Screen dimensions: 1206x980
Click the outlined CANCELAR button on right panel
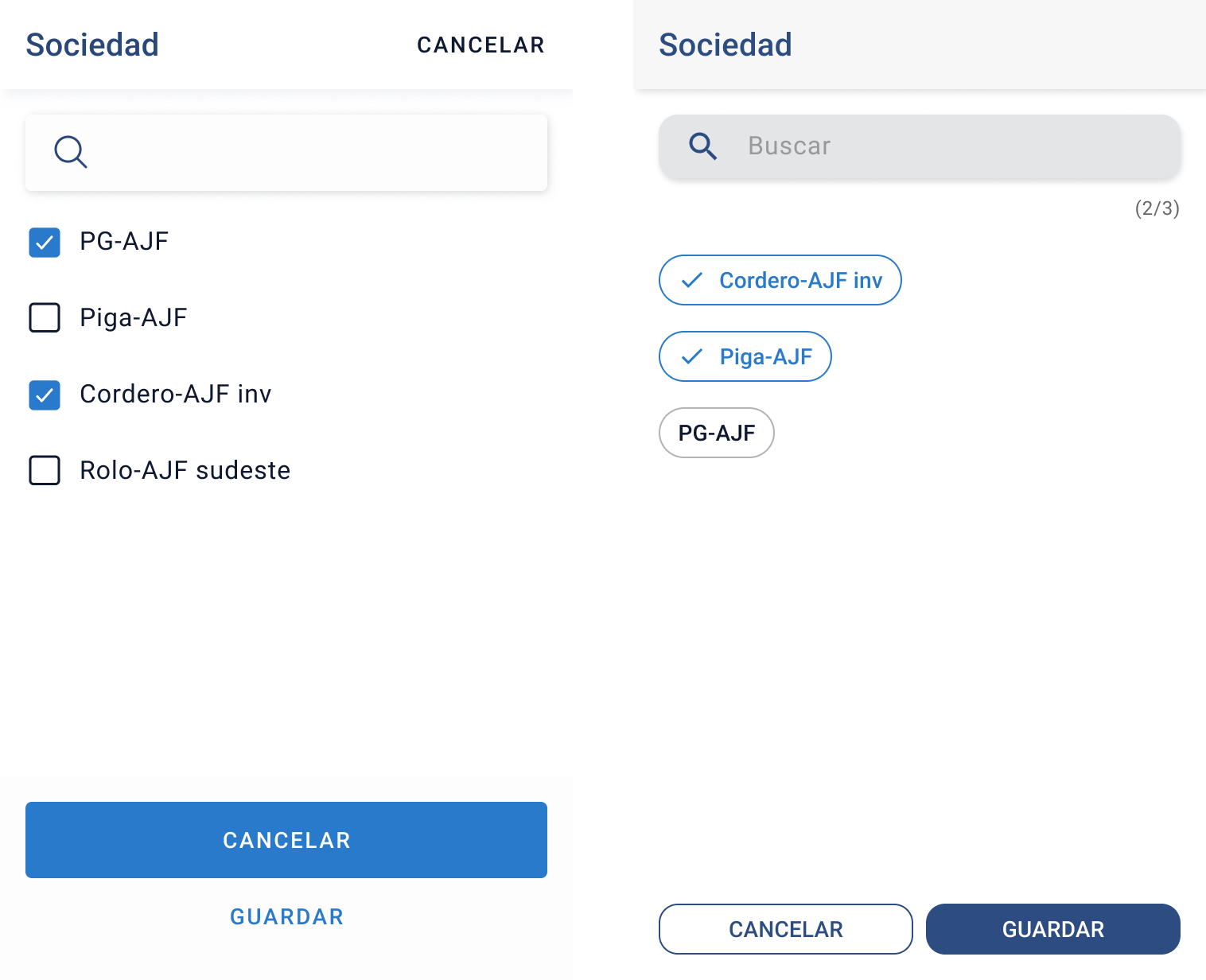click(786, 929)
